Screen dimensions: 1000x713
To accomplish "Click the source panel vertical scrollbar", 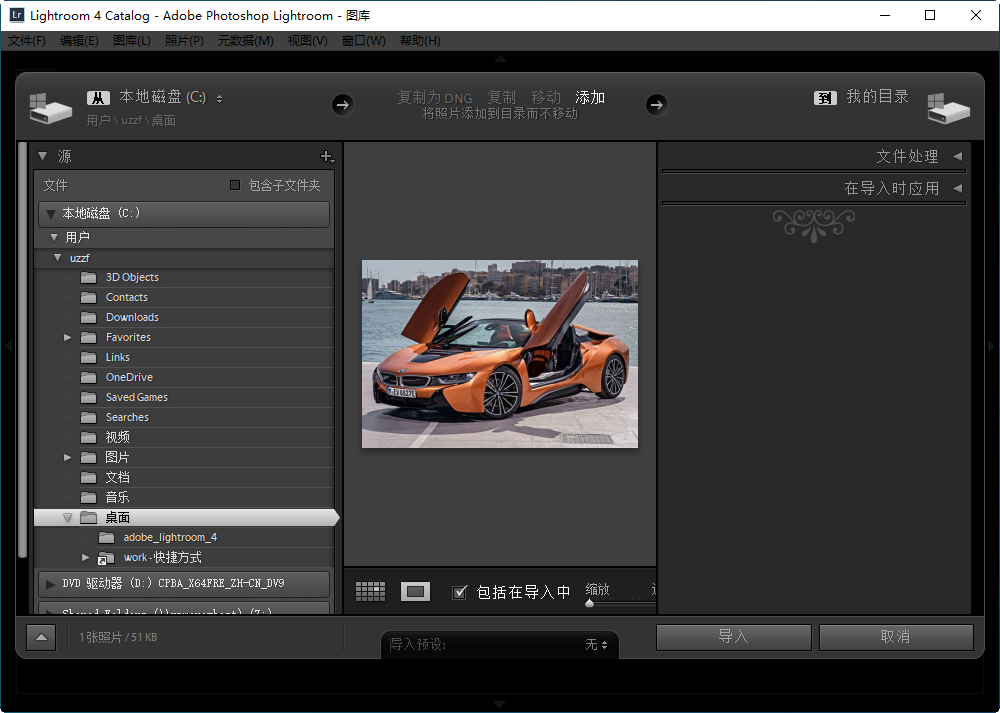I will pos(23,351).
